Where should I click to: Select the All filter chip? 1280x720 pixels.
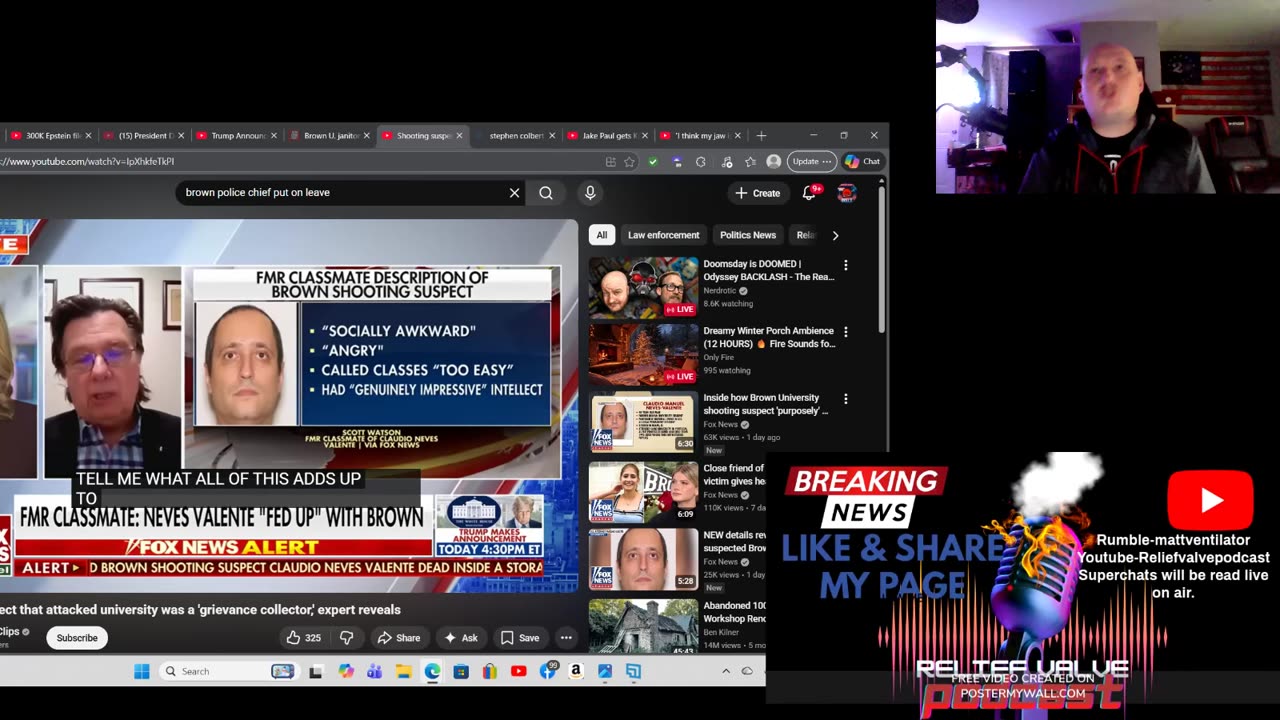pyautogui.click(x=601, y=235)
